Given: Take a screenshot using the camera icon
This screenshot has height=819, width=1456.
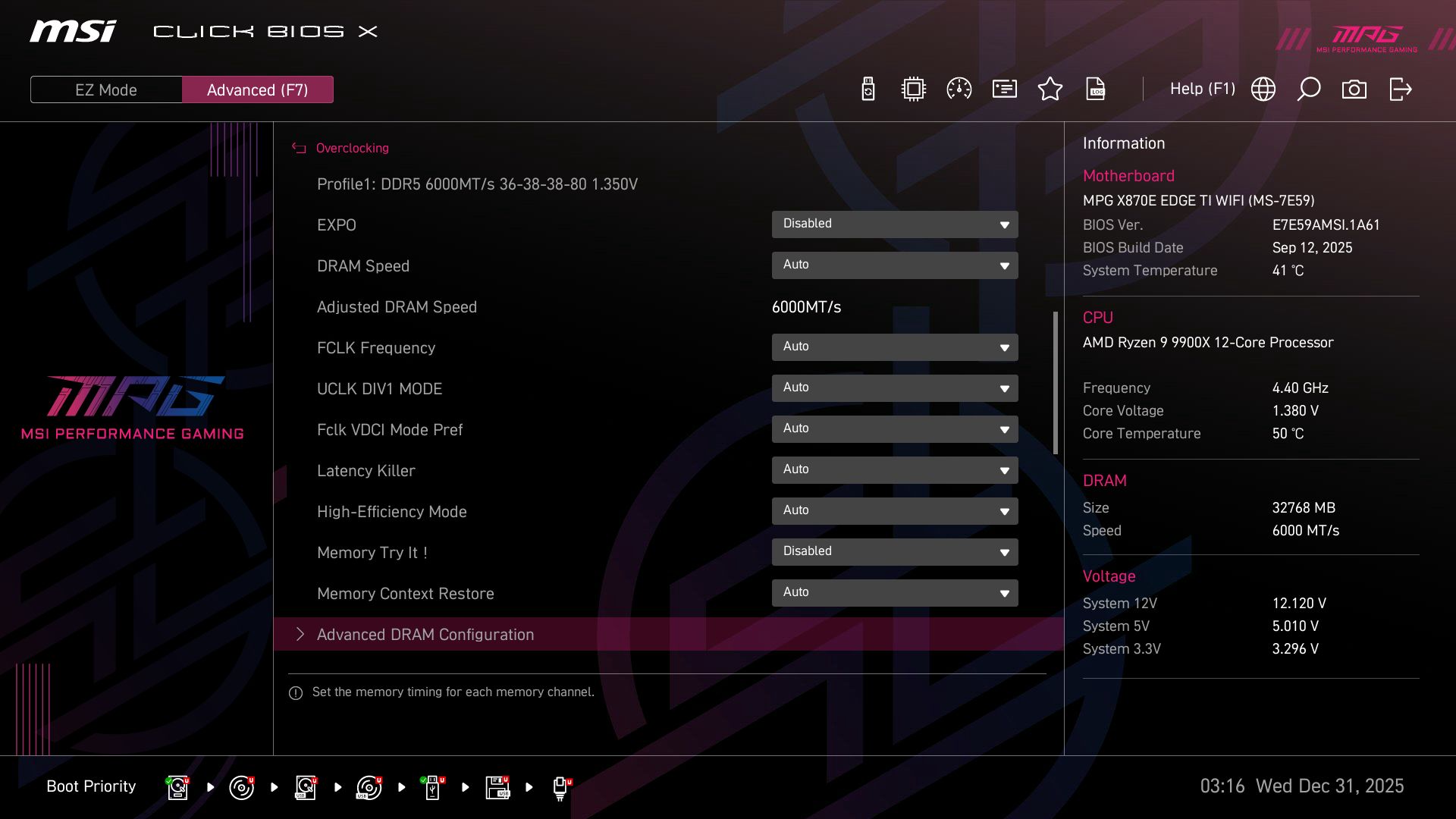Looking at the screenshot, I should (1354, 89).
